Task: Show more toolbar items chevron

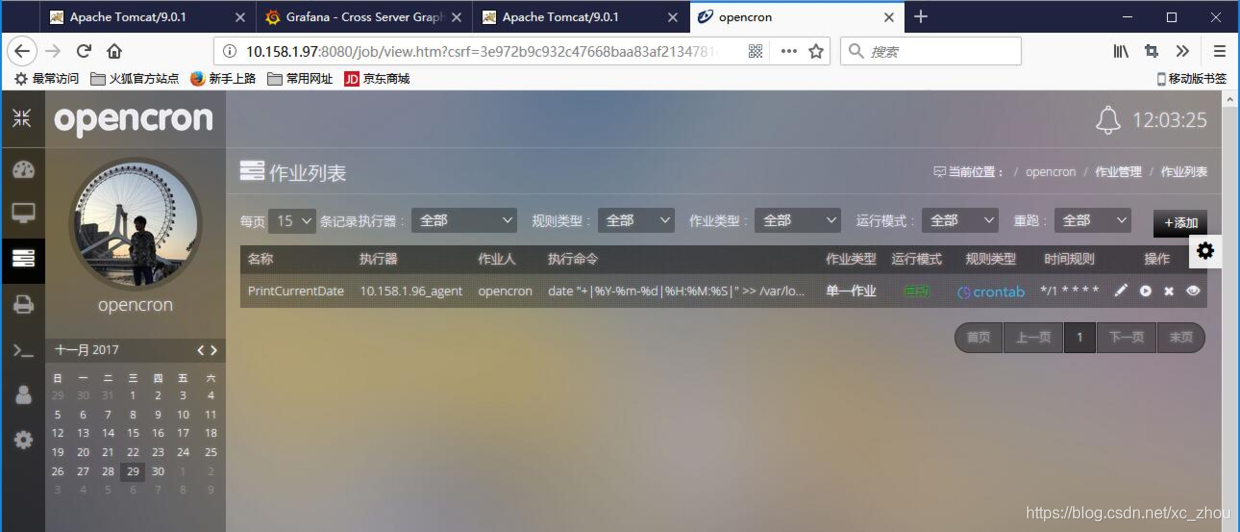Action: (1183, 51)
